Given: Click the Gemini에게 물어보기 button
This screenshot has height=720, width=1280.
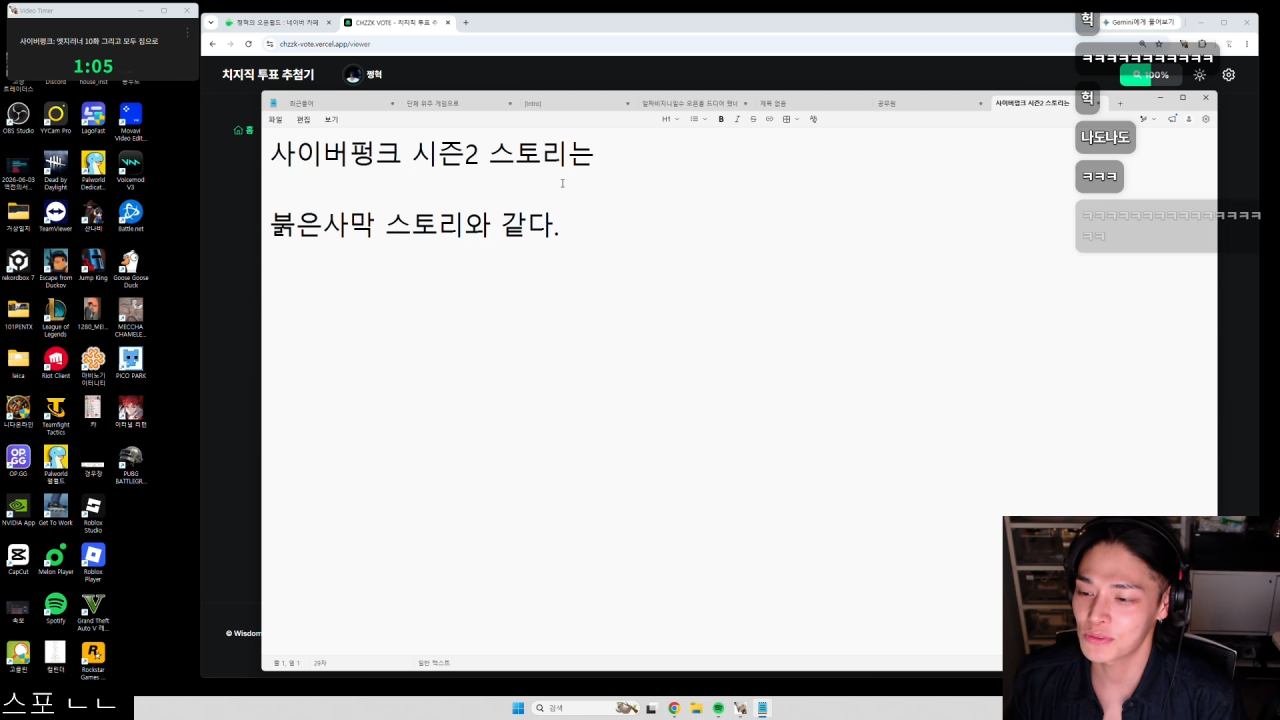Looking at the screenshot, I should coord(1138,22).
